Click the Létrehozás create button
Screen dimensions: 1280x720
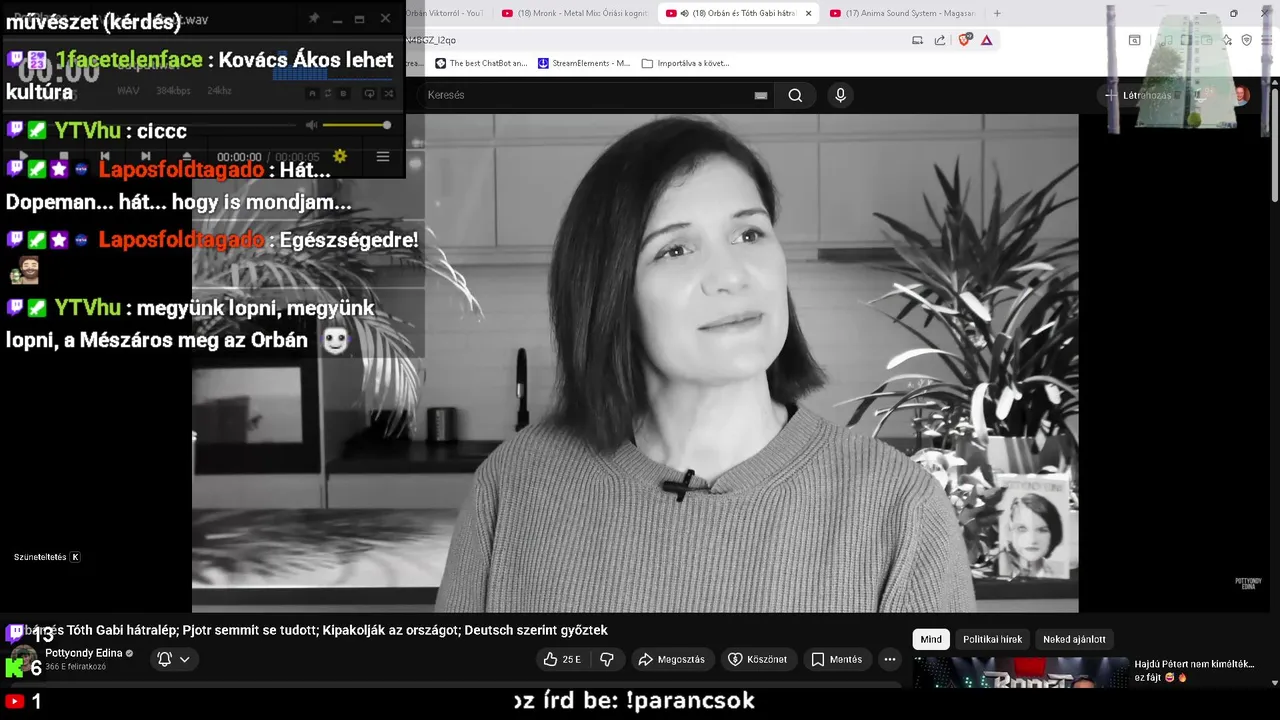(x=1140, y=95)
